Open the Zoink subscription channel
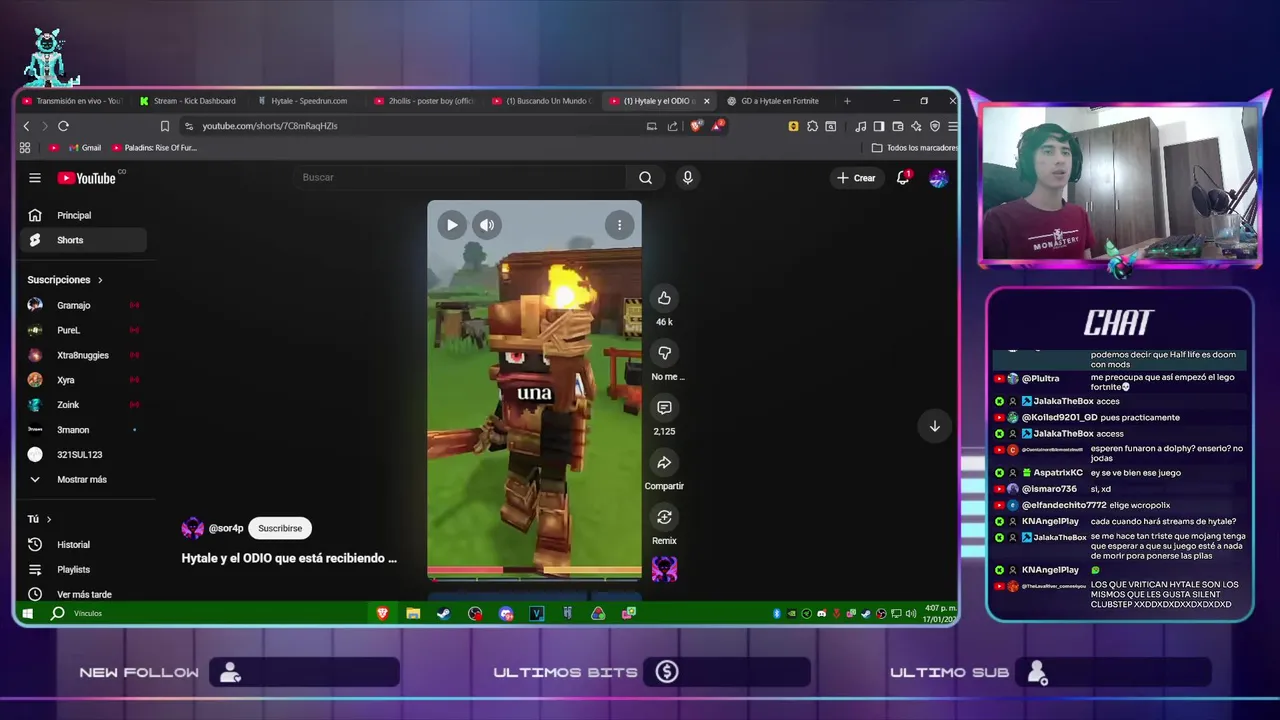The width and height of the screenshot is (1280, 720). (x=83, y=405)
